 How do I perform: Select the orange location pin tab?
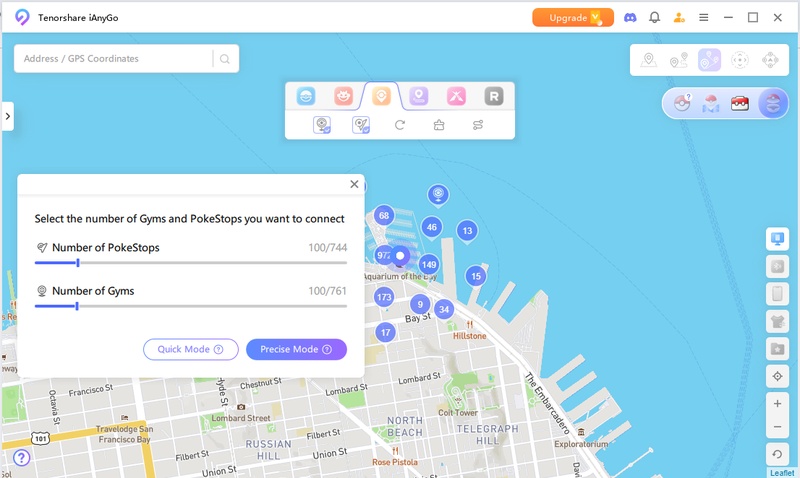[x=381, y=96]
